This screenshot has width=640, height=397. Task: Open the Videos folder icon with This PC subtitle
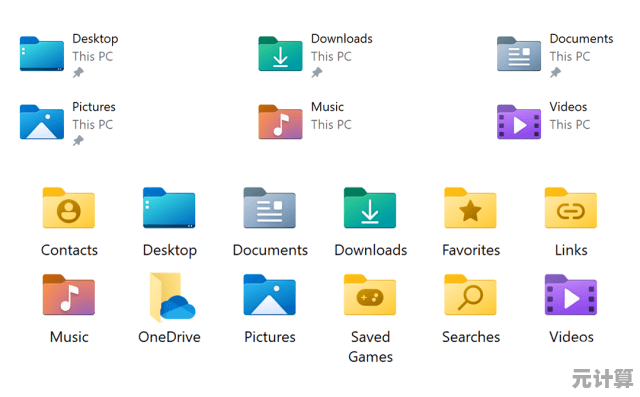(x=519, y=122)
